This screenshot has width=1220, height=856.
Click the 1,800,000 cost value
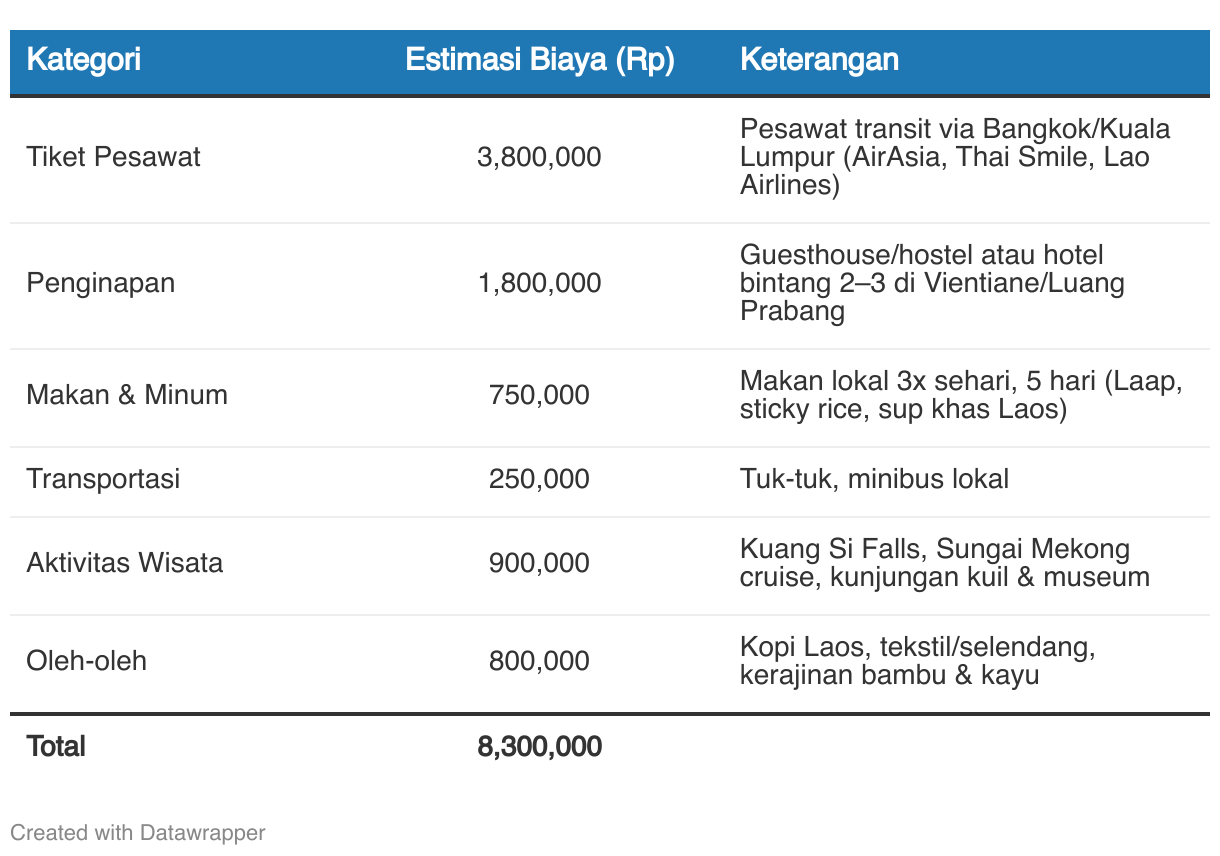tap(540, 283)
